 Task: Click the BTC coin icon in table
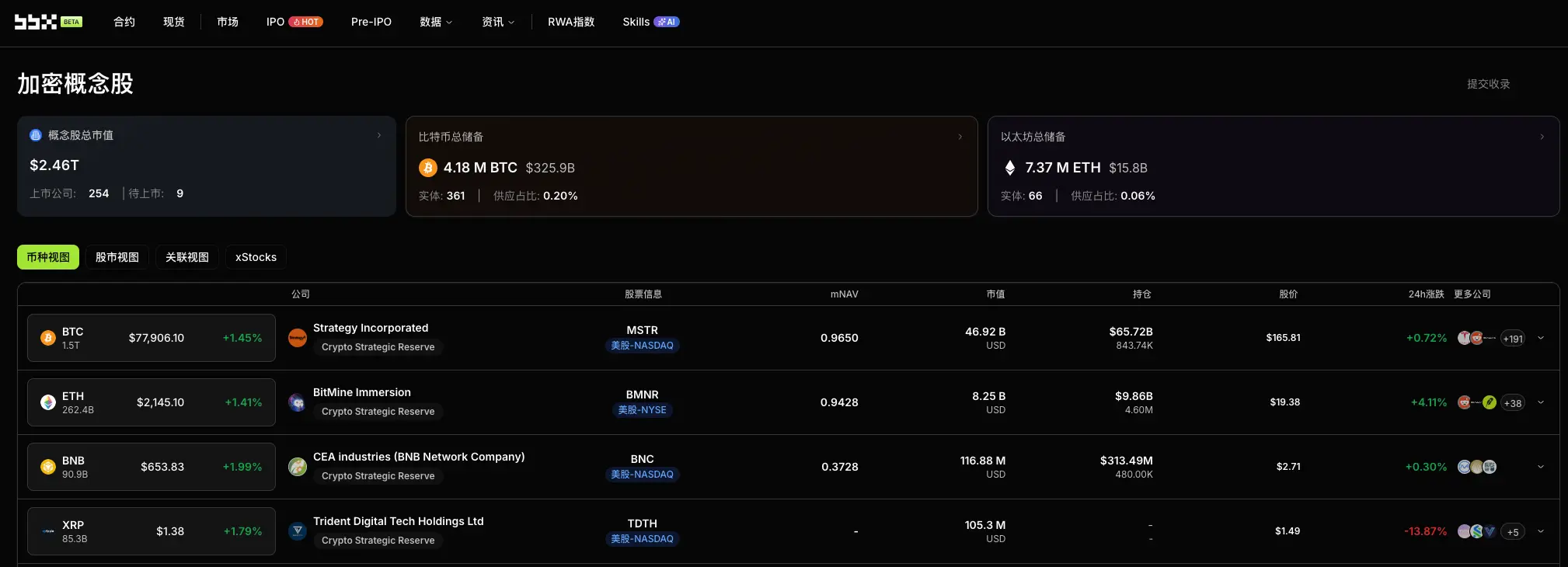[x=48, y=338]
